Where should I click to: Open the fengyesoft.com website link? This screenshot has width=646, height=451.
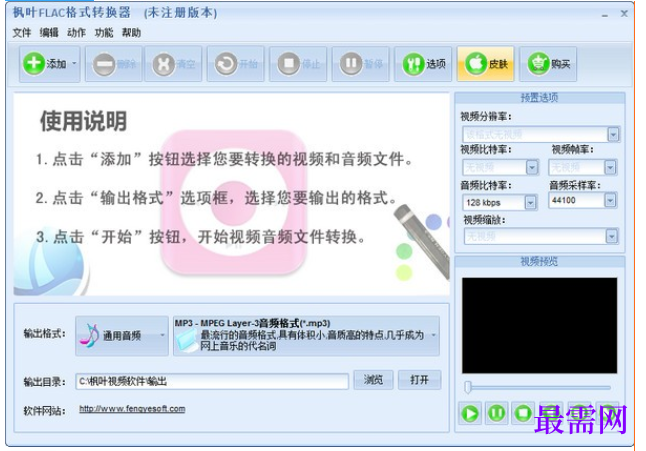tap(132, 409)
